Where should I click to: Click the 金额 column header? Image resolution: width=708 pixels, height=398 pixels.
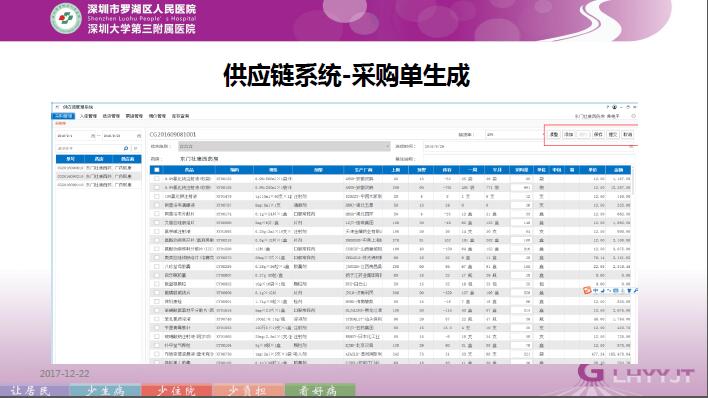618,170
